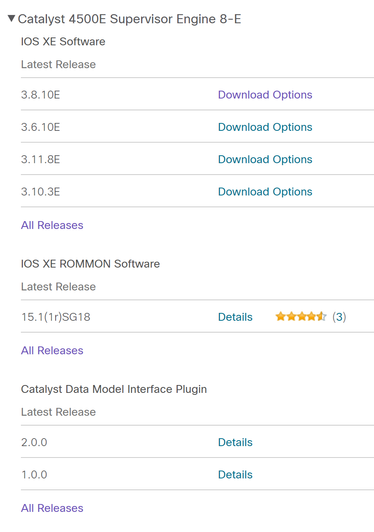Open the (3) reviews count link
The height and width of the screenshot is (532, 374).
339,317
